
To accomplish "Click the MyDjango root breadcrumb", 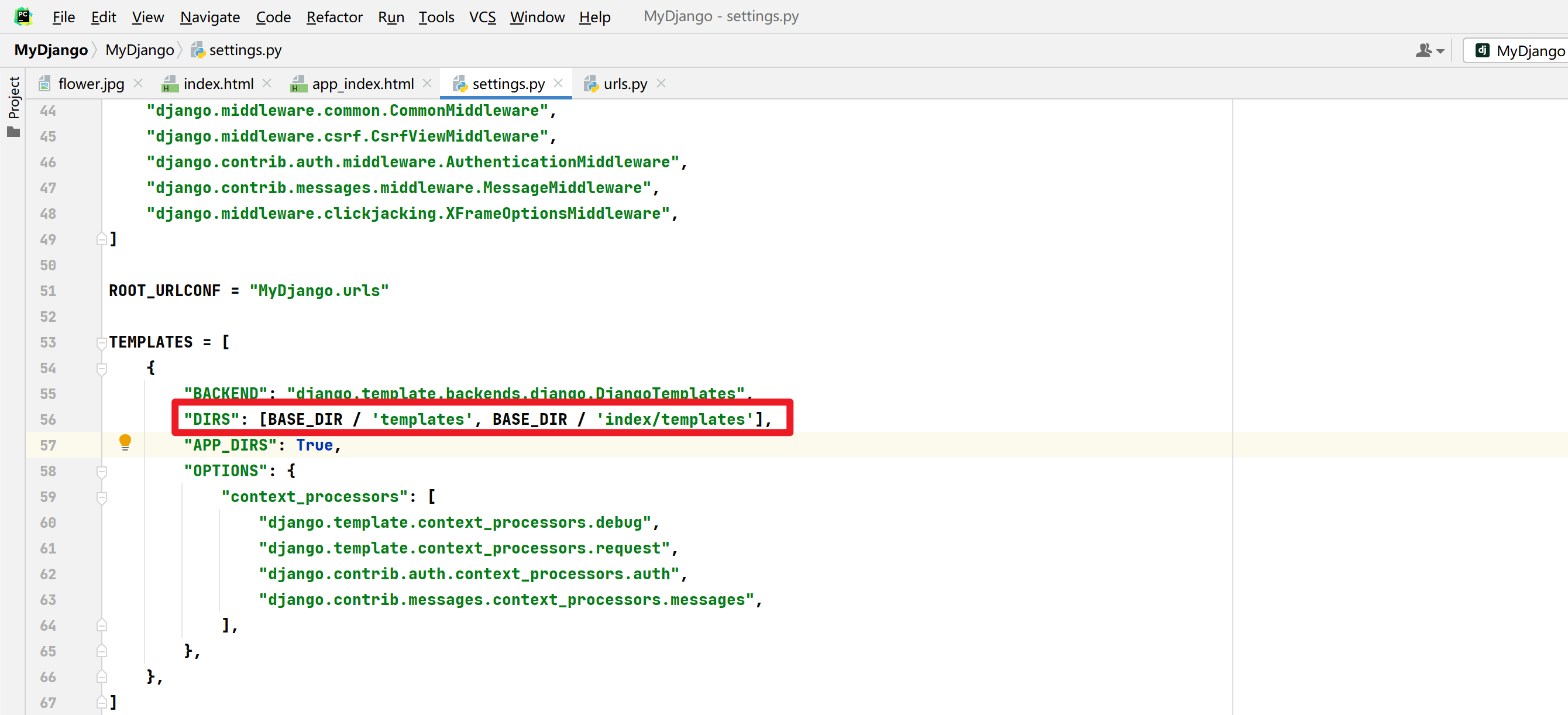I will (51, 50).
